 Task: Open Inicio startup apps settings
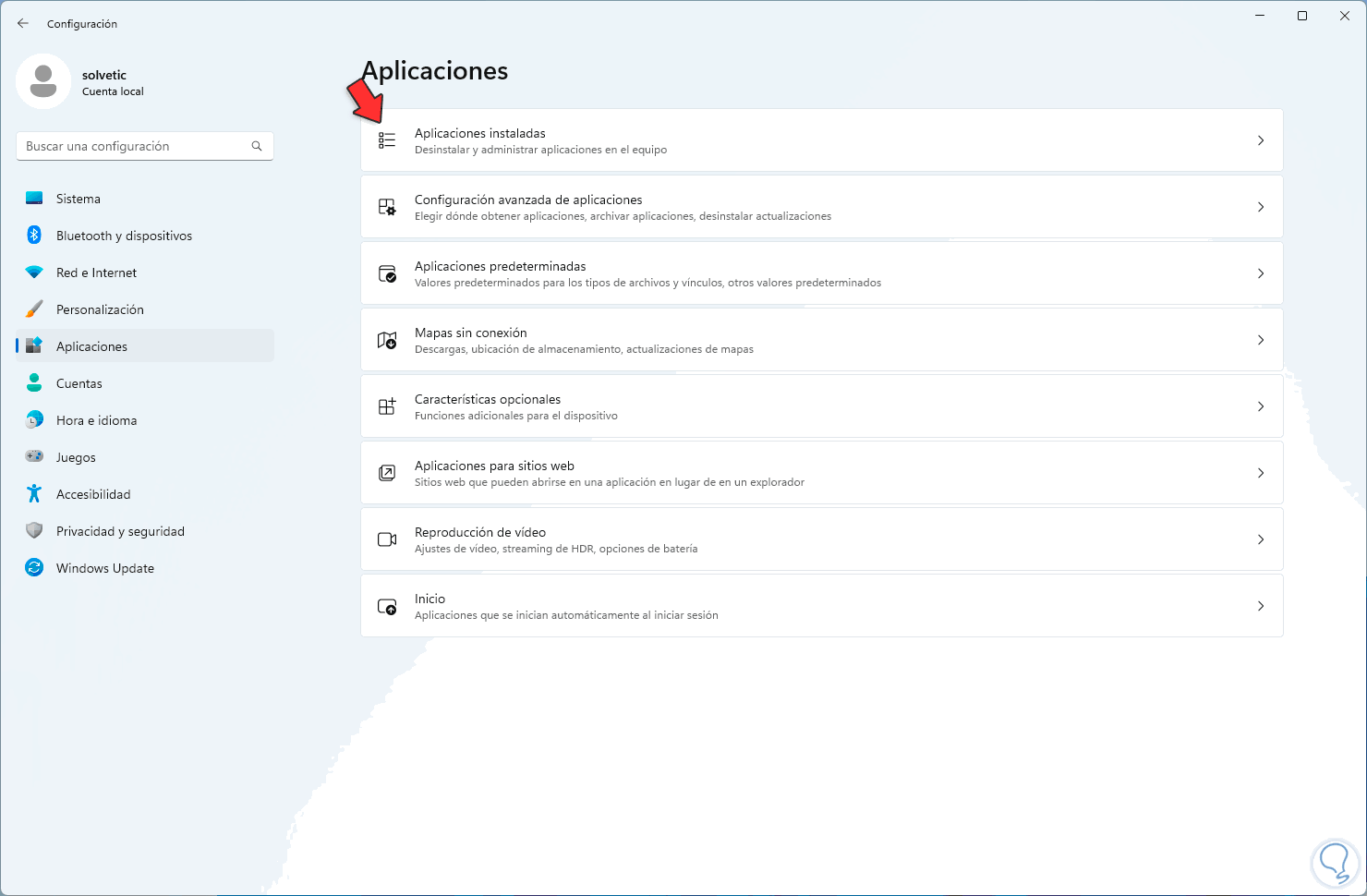pos(822,606)
